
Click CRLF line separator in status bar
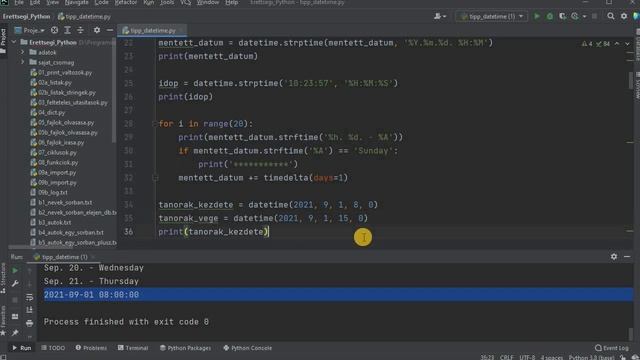click(x=507, y=357)
